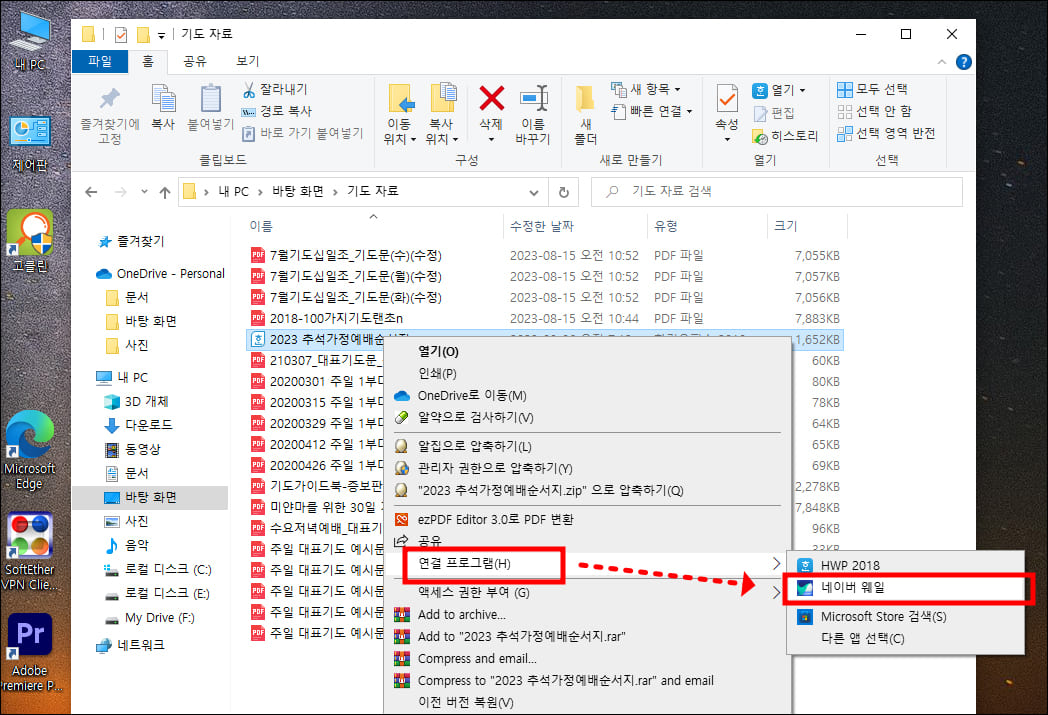Select the 잘라내기 (Cut) icon
Image resolution: width=1048 pixels, height=715 pixels.
[247, 90]
